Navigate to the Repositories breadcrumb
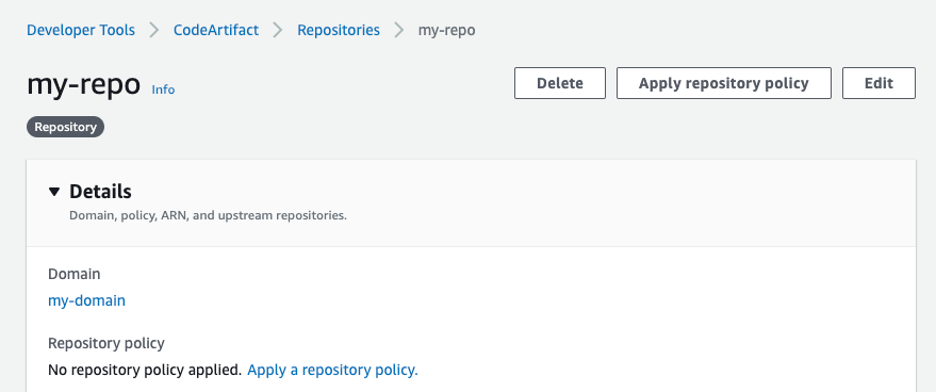The image size is (936, 392). (338, 30)
